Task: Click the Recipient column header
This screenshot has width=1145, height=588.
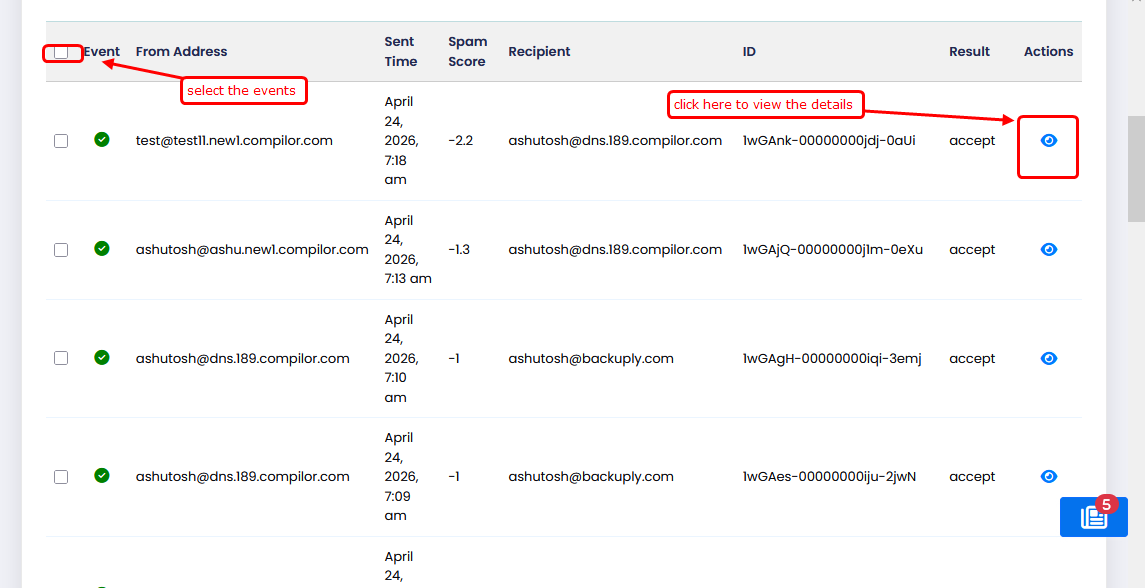Action: [539, 52]
